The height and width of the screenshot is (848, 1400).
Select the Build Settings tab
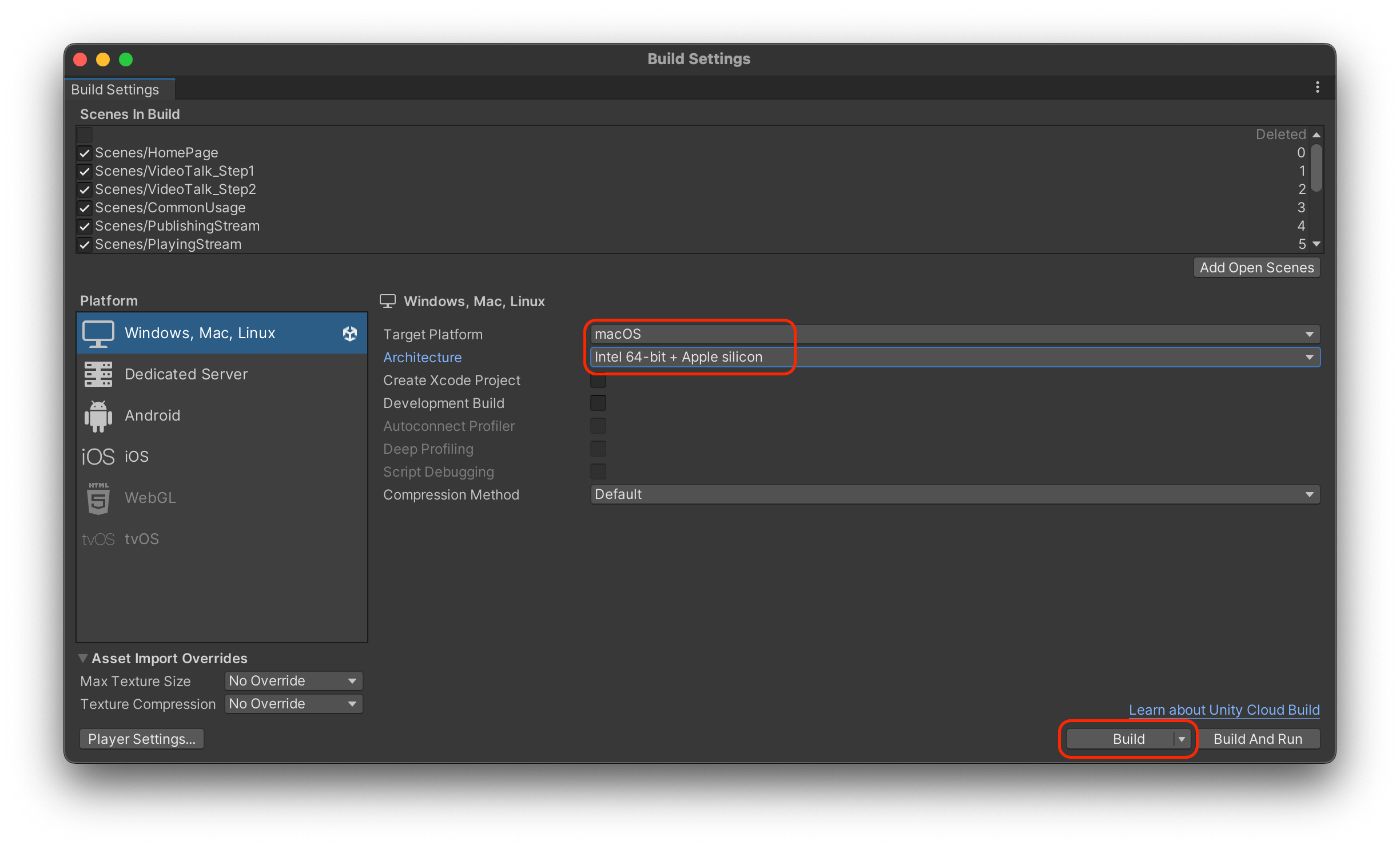click(116, 90)
